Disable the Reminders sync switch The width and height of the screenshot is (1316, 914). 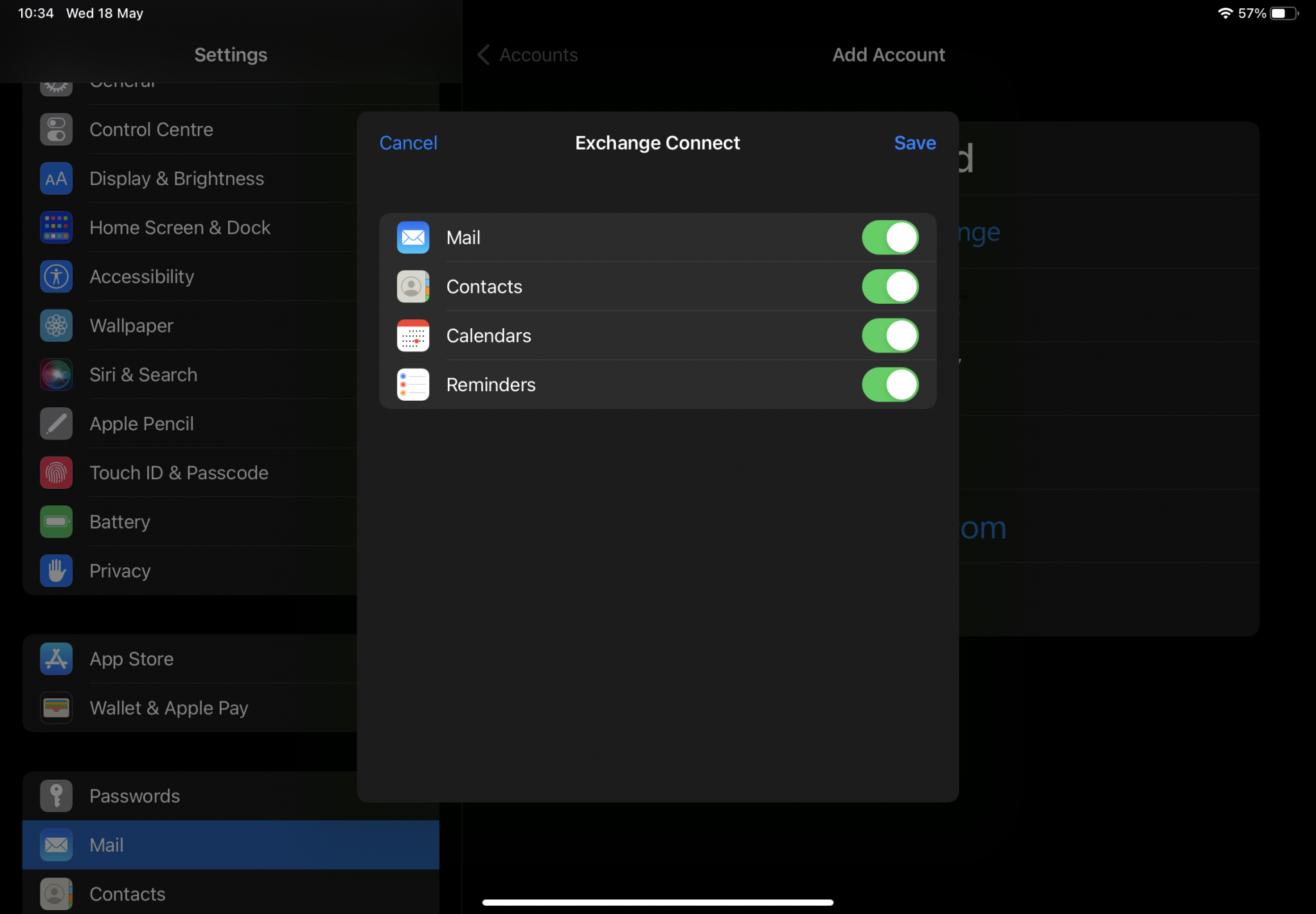891,384
